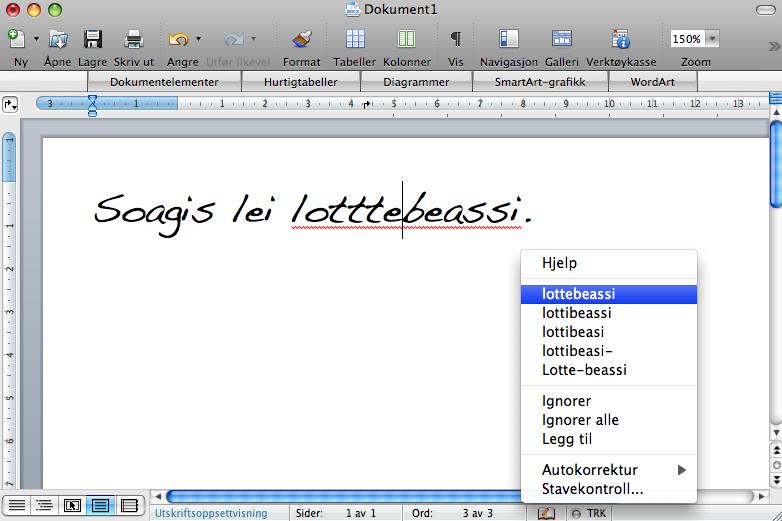Choose Ignorer alle in the context menu
This screenshot has height=521, width=782.
tap(608, 420)
